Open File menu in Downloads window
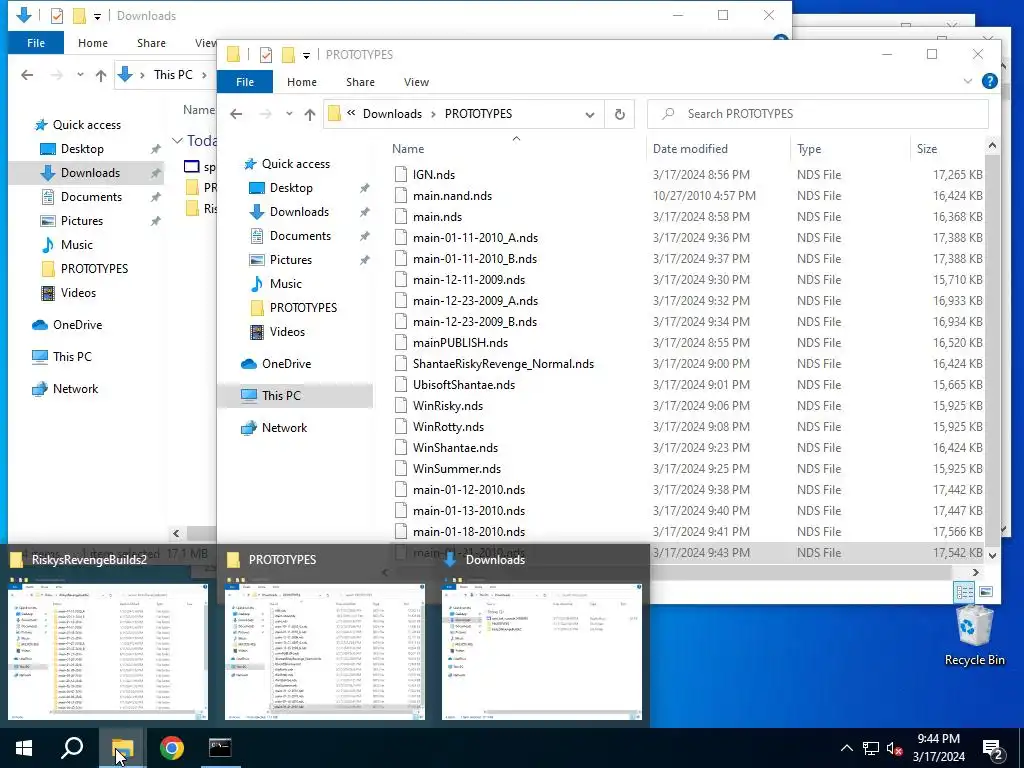Viewport: 1024px width, 768px height. click(36, 42)
